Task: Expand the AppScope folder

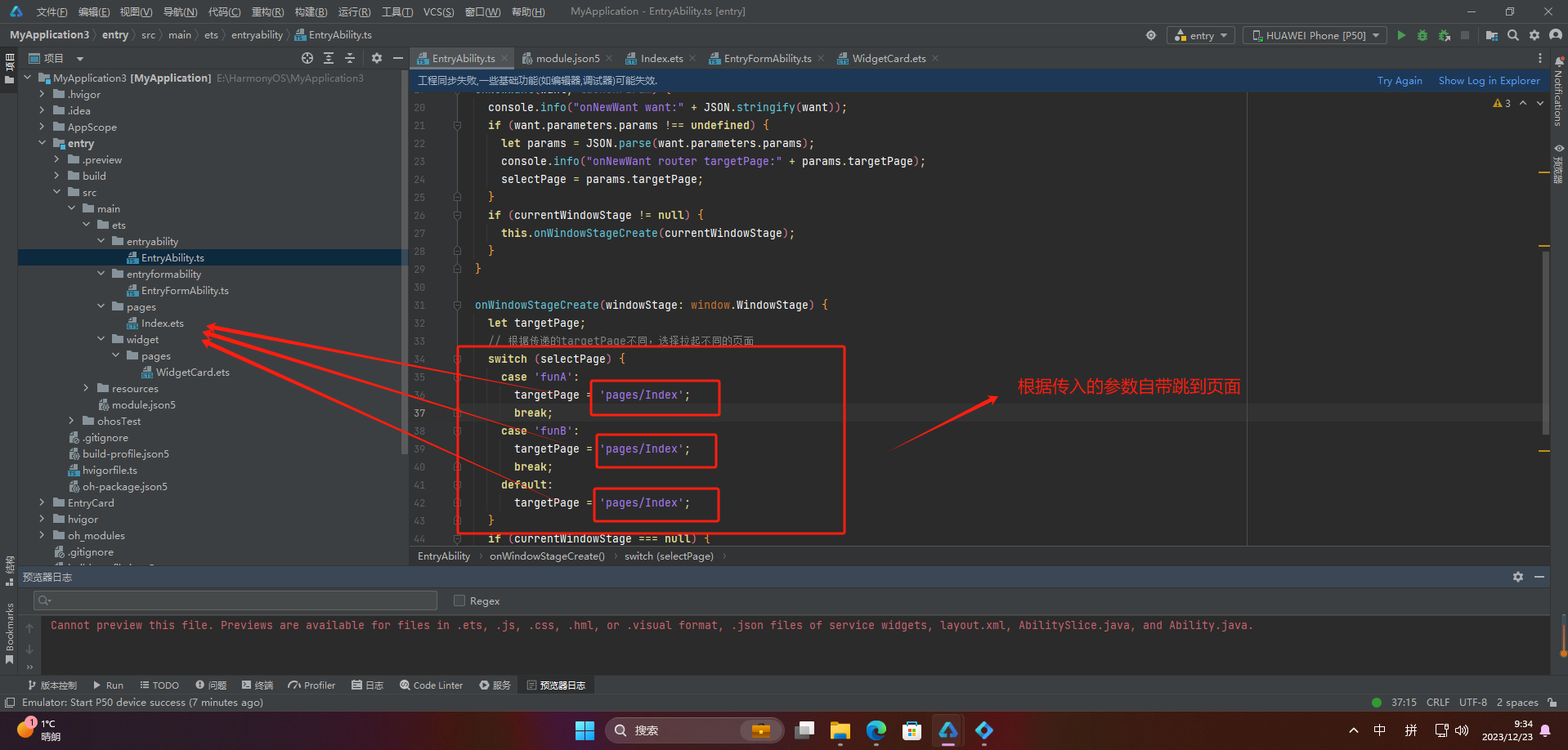Action: click(42, 127)
